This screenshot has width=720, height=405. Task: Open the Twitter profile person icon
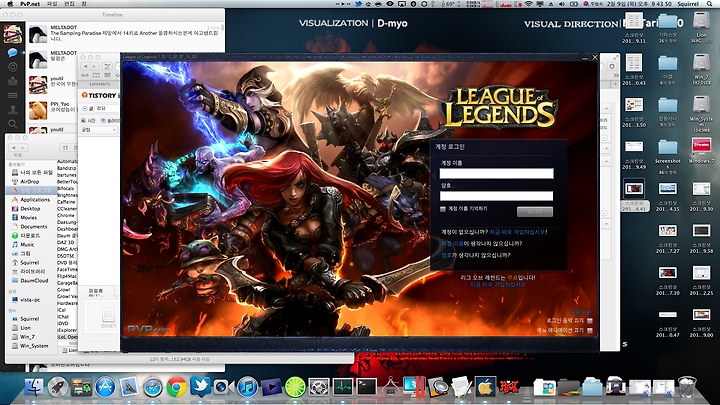point(12,109)
